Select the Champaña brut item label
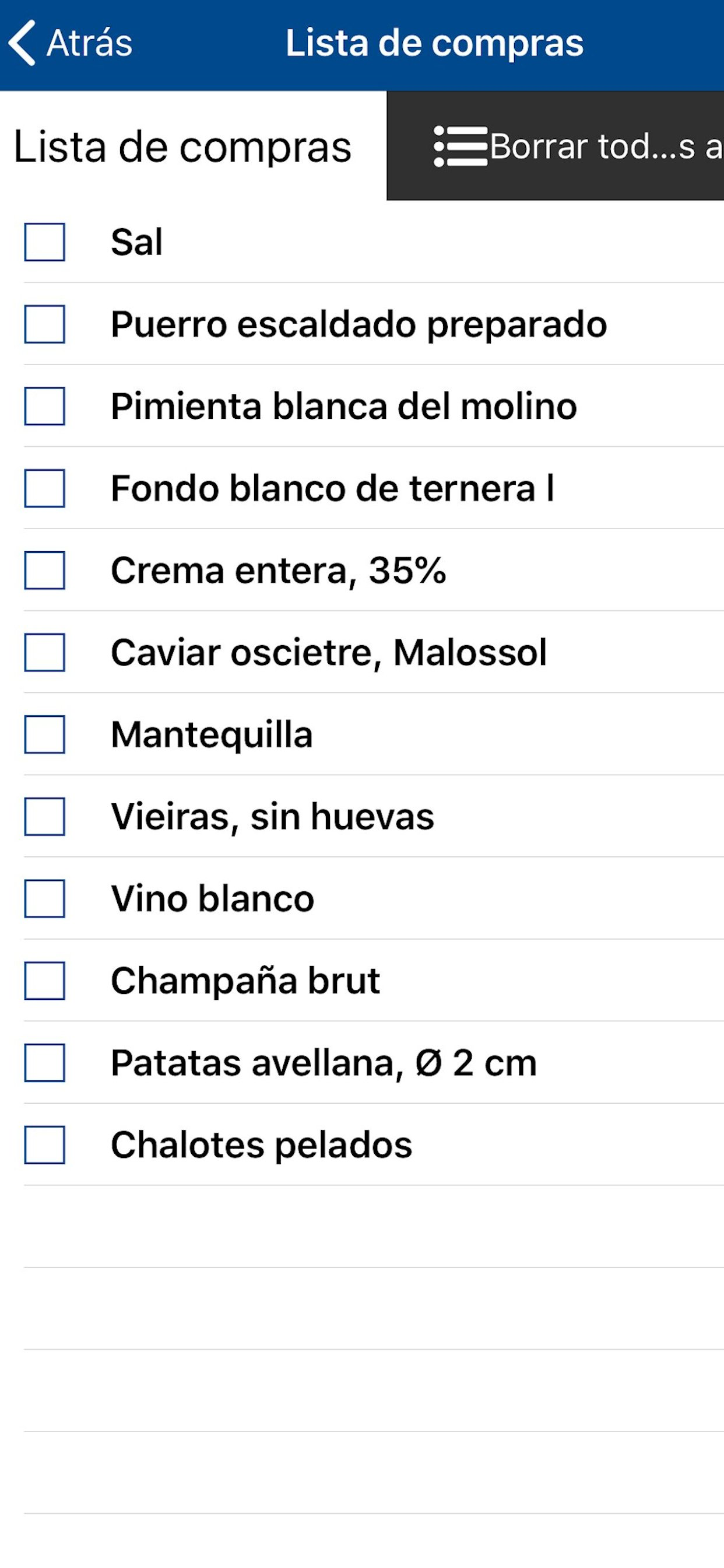Screen dimensions: 724x1568 pos(245,981)
